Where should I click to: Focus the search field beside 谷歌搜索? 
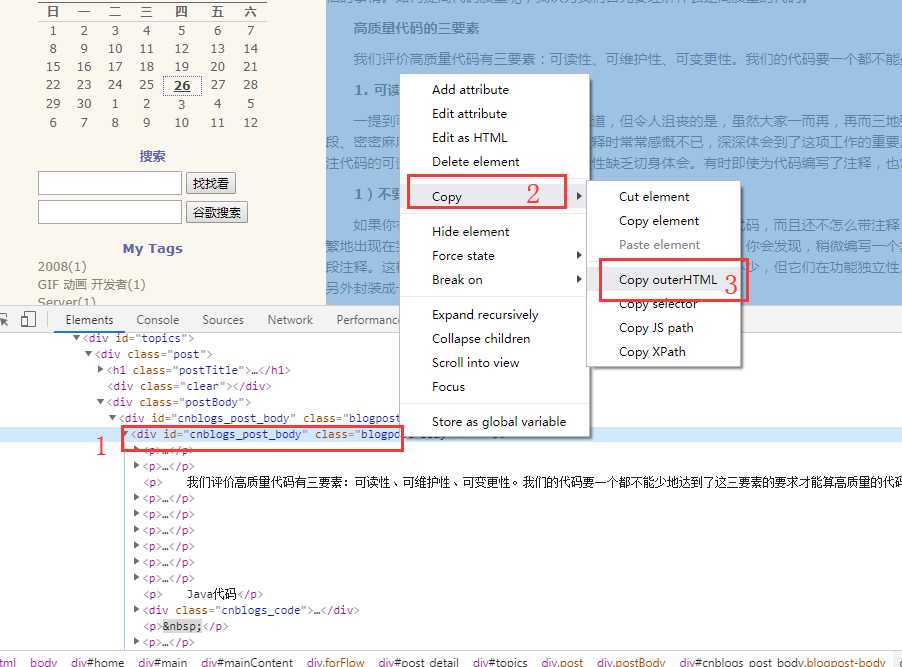coord(110,212)
